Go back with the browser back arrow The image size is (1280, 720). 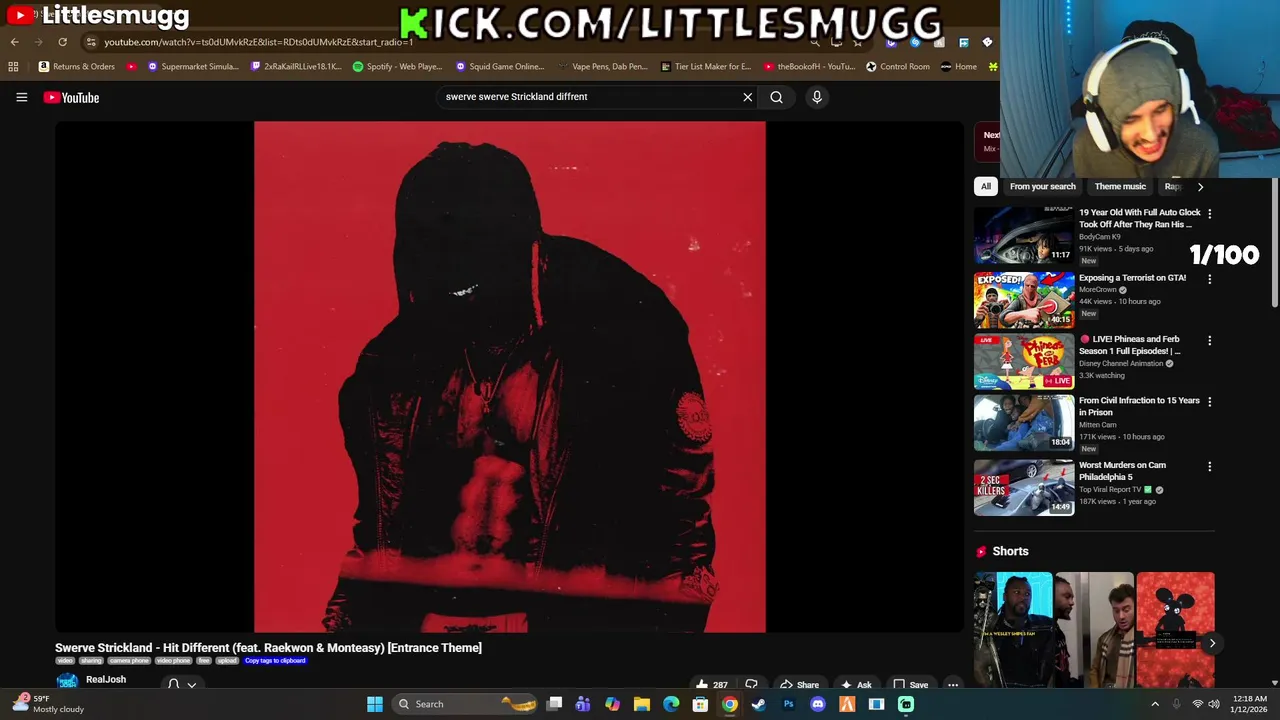coord(14,42)
